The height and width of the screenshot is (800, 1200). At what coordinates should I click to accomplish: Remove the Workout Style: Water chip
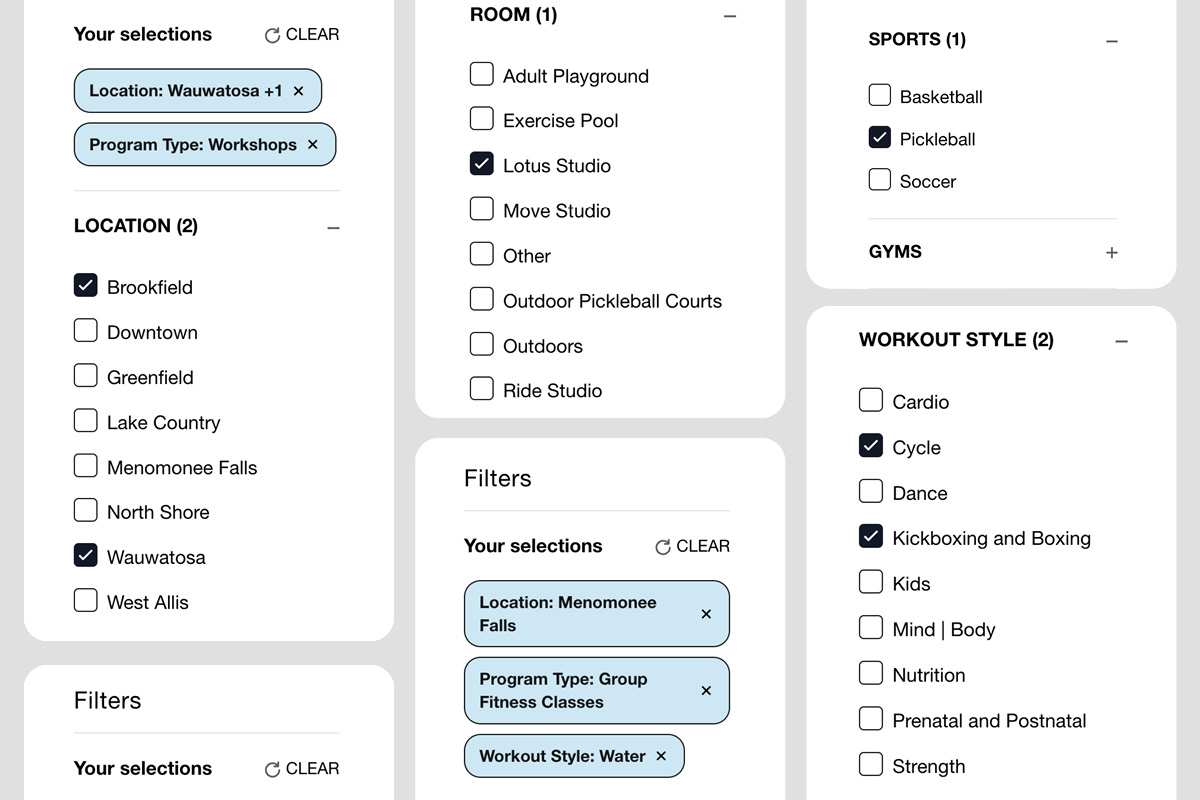tap(661, 756)
